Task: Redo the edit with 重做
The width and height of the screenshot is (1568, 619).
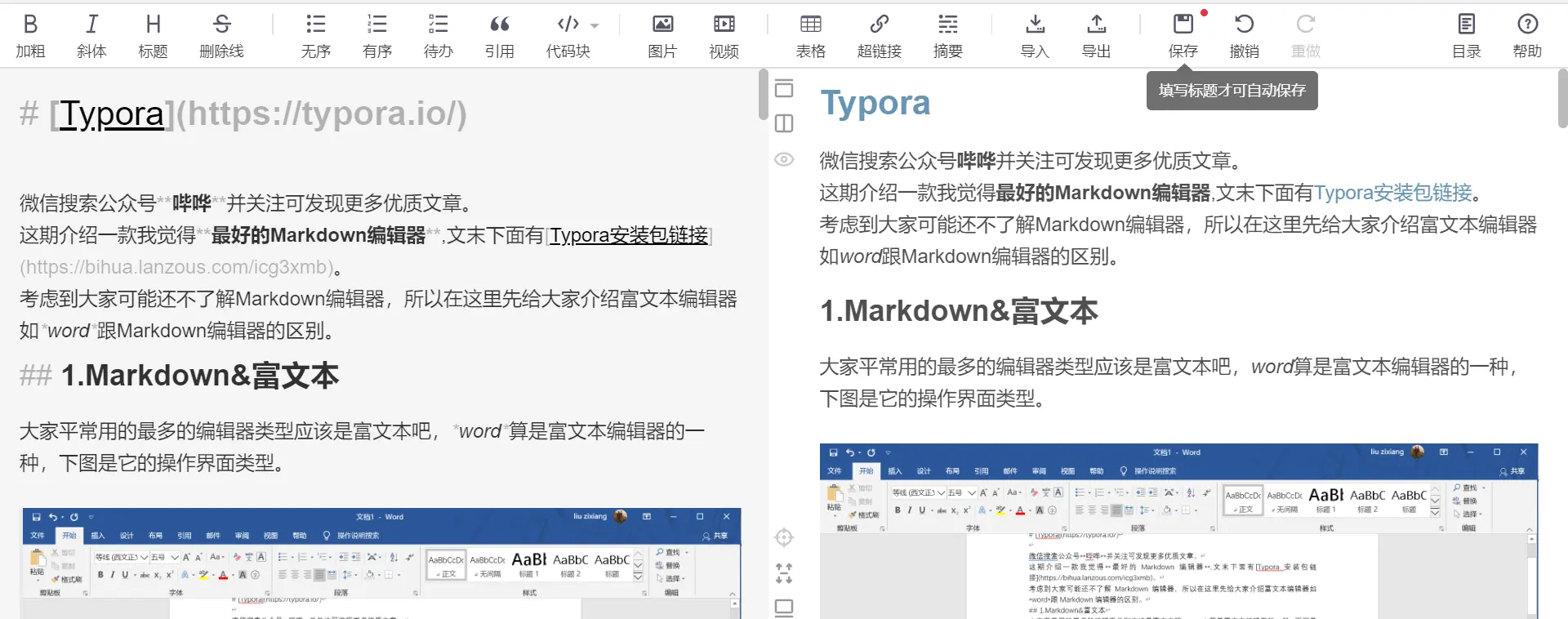Action: (x=1305, y=35)
